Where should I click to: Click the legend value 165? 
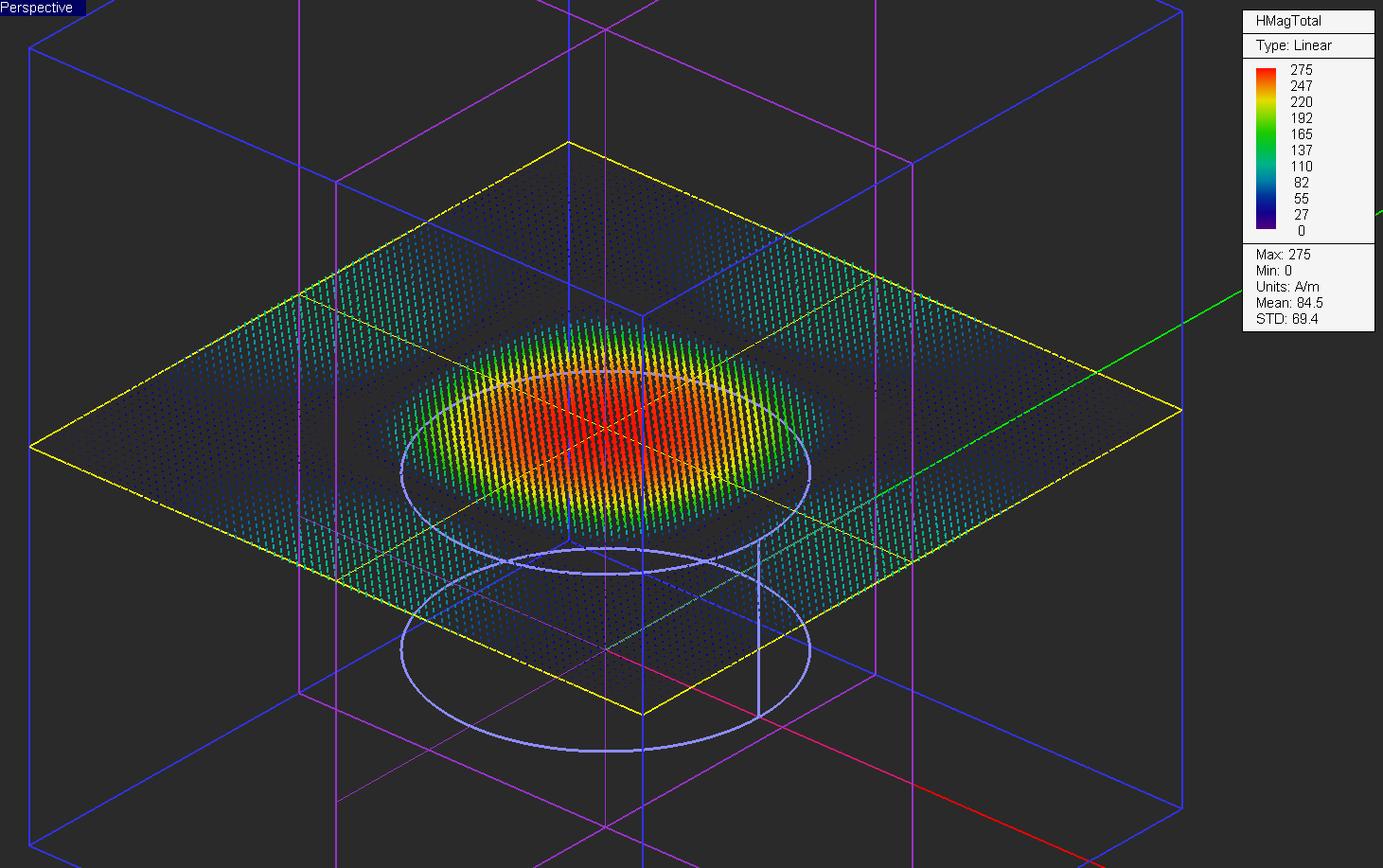tap(1302, 134)
